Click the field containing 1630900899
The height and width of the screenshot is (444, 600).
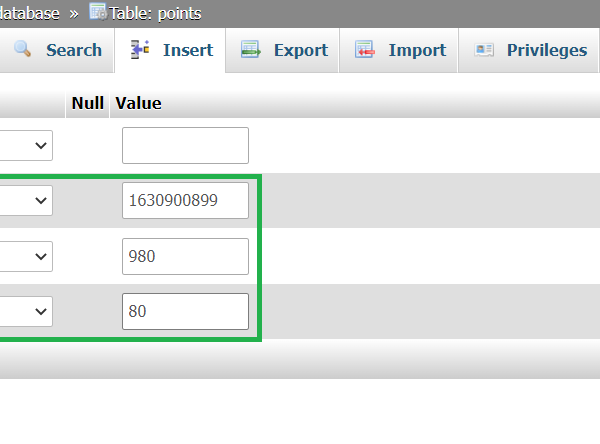(x=185, y=201)
